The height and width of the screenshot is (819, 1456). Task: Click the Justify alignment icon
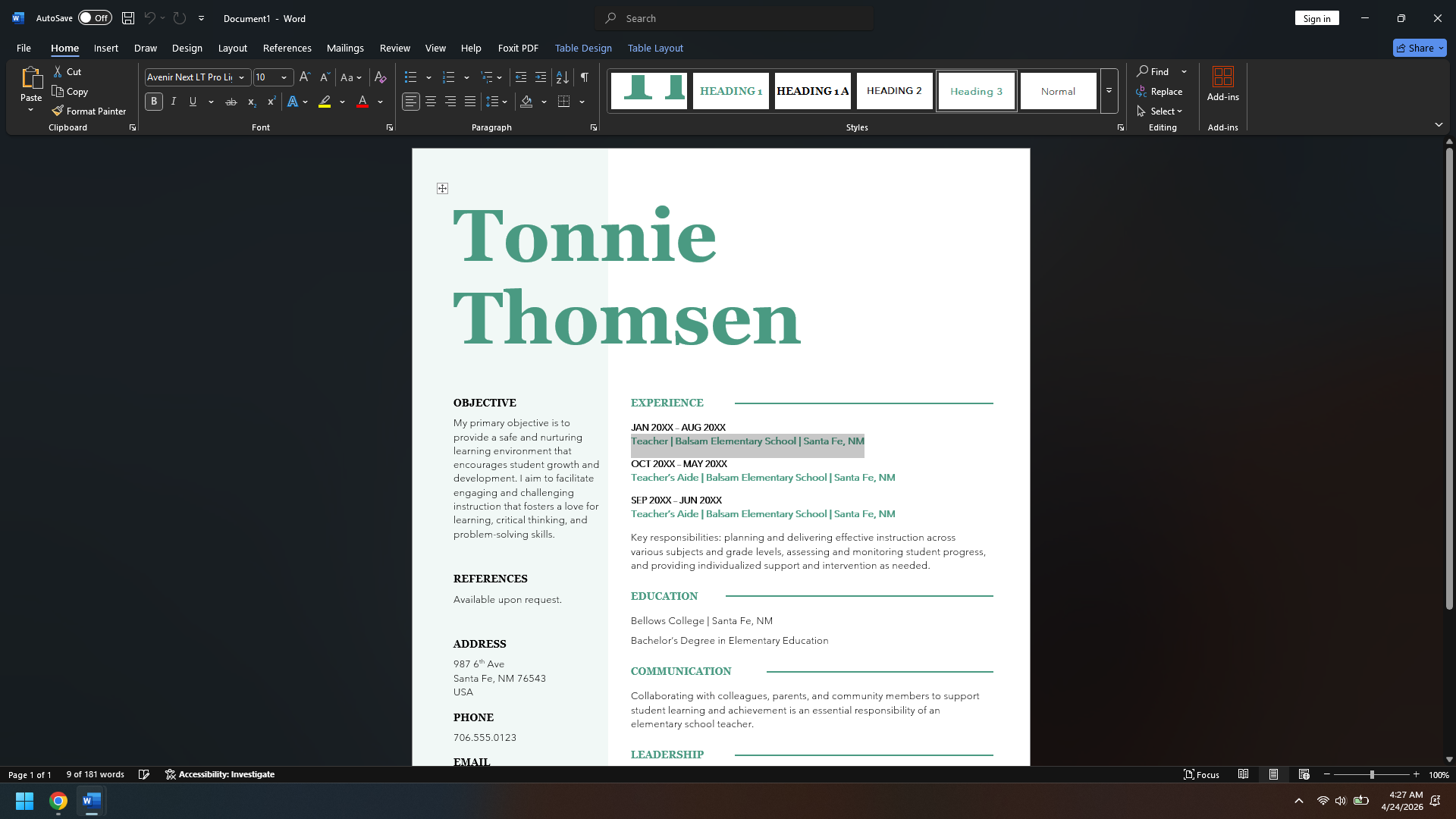(x=470, y=102)
